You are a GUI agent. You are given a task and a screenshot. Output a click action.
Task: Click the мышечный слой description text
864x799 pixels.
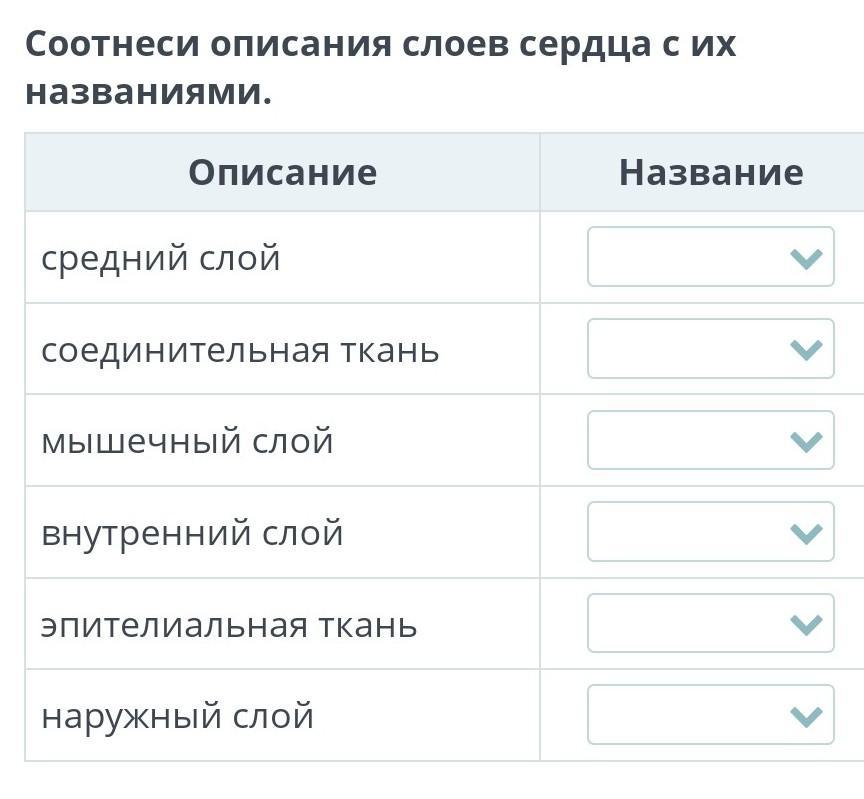(x=187, y=441)
